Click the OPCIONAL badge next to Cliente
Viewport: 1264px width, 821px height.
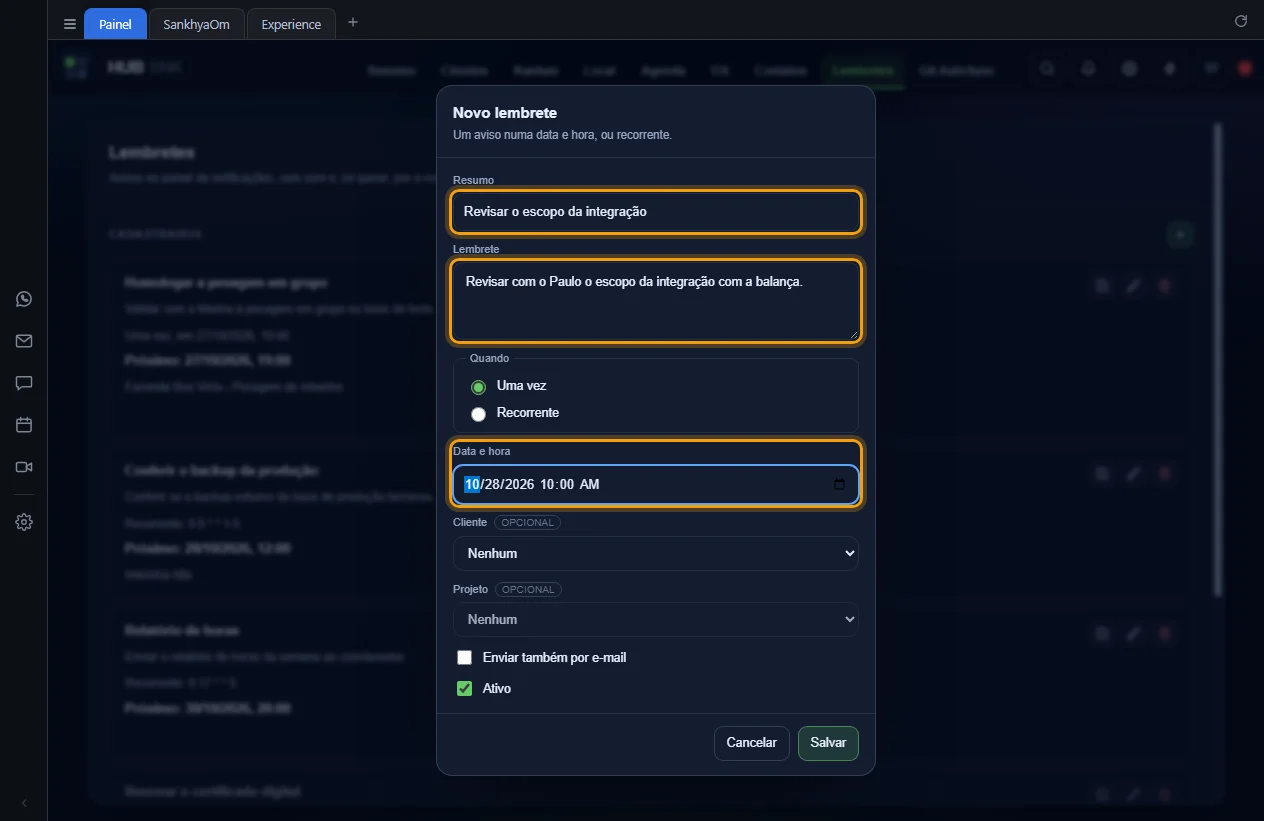[x=528, y=523]
